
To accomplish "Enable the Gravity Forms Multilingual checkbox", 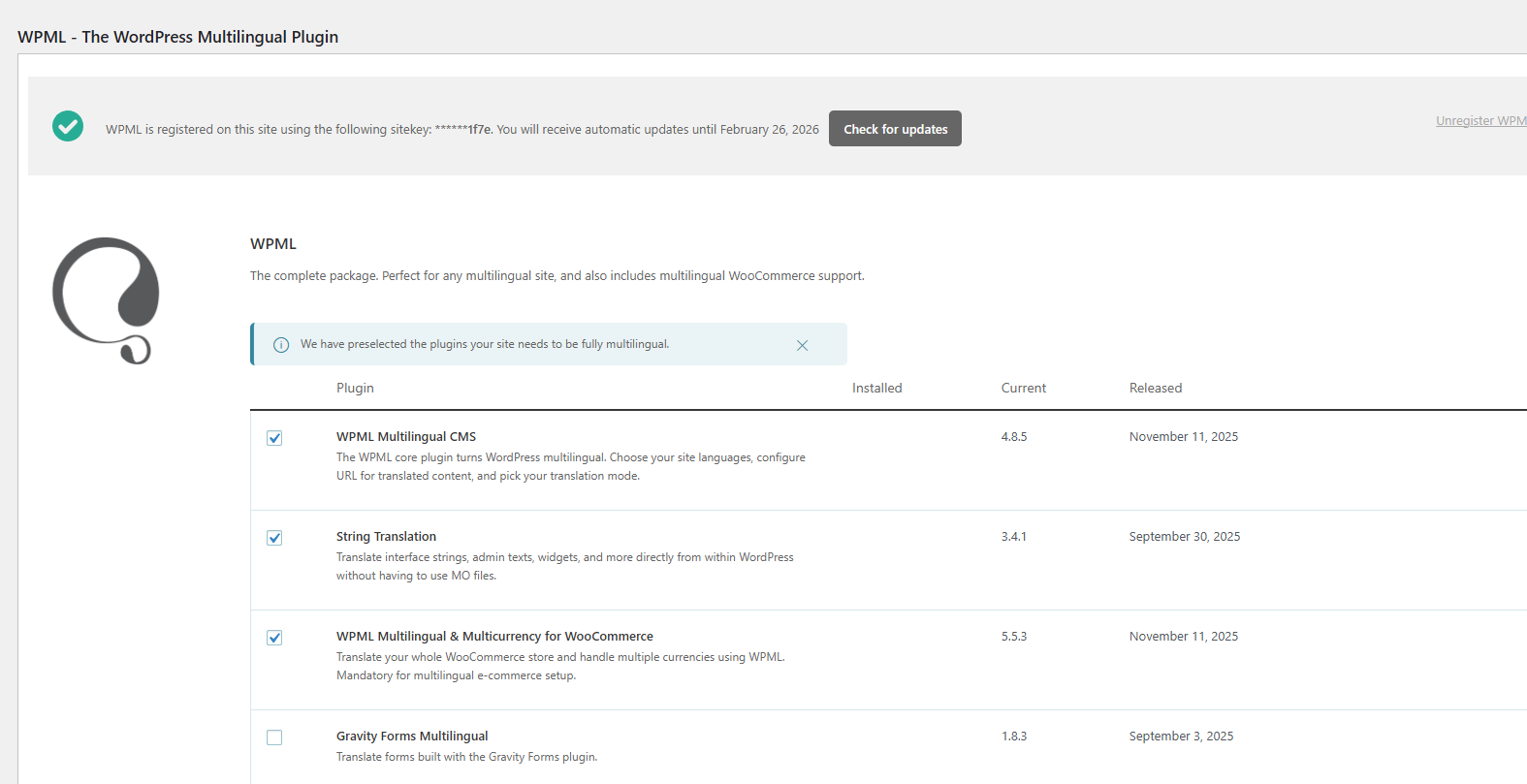I will pyautogui.click(x=274, y=737).
